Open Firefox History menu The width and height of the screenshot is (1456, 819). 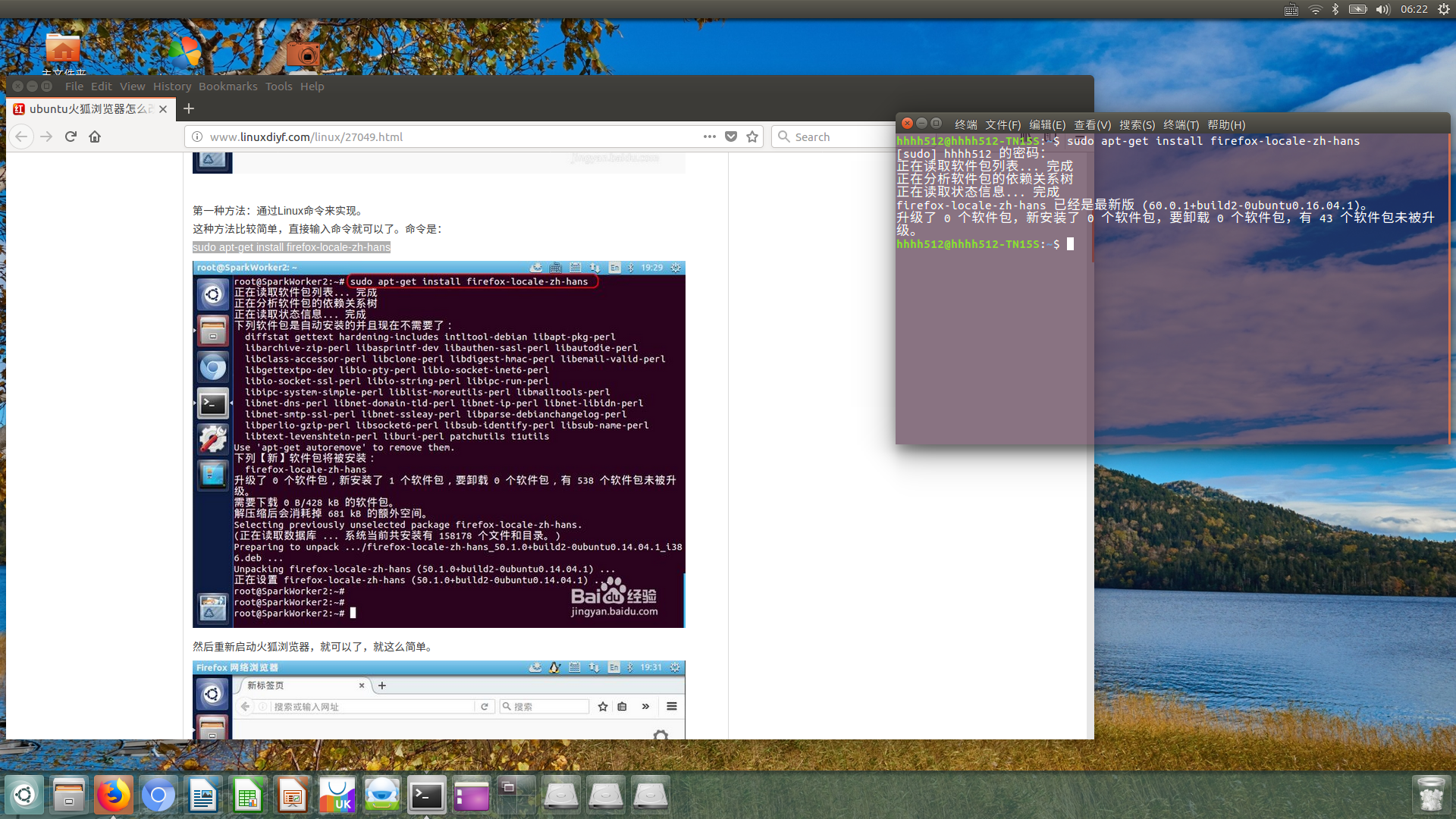coord(172,86)
